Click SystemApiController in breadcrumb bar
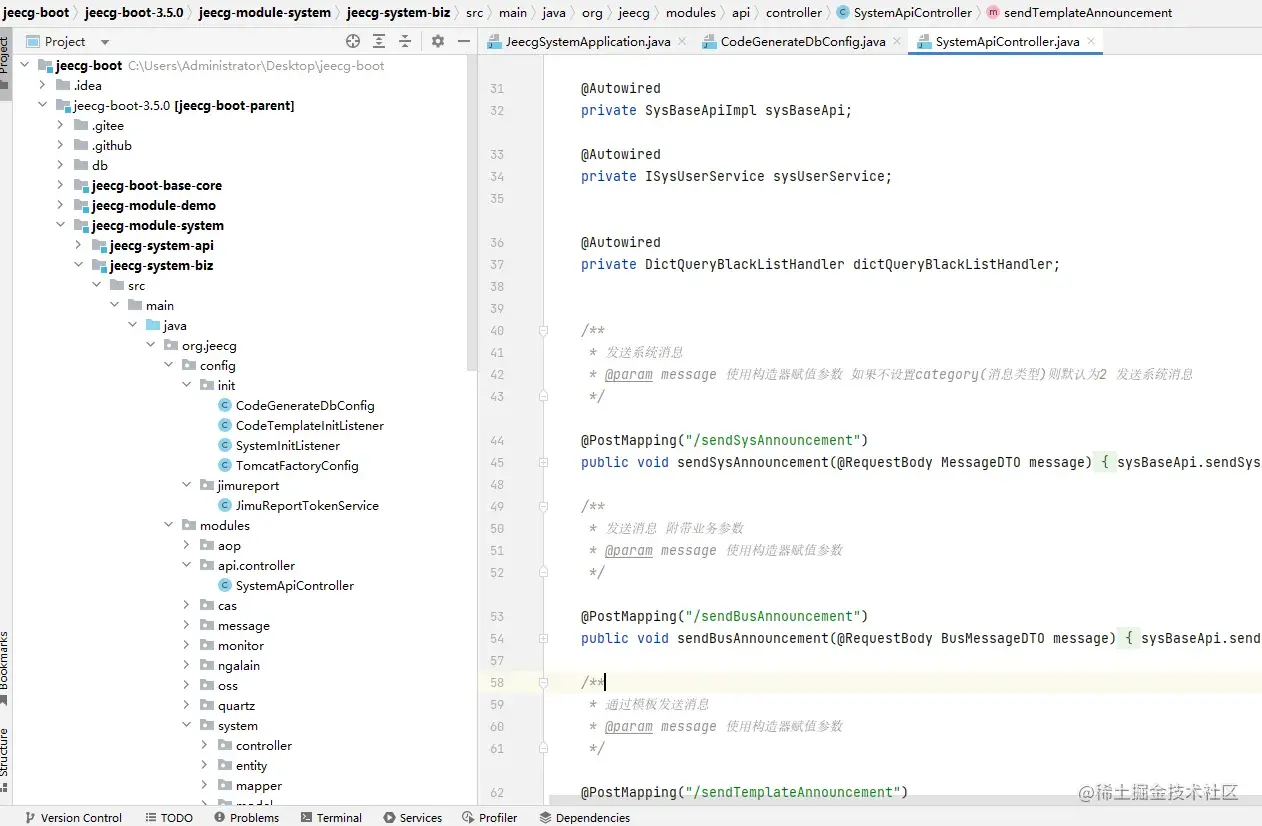1262x826 pixels. coord(904,13)
